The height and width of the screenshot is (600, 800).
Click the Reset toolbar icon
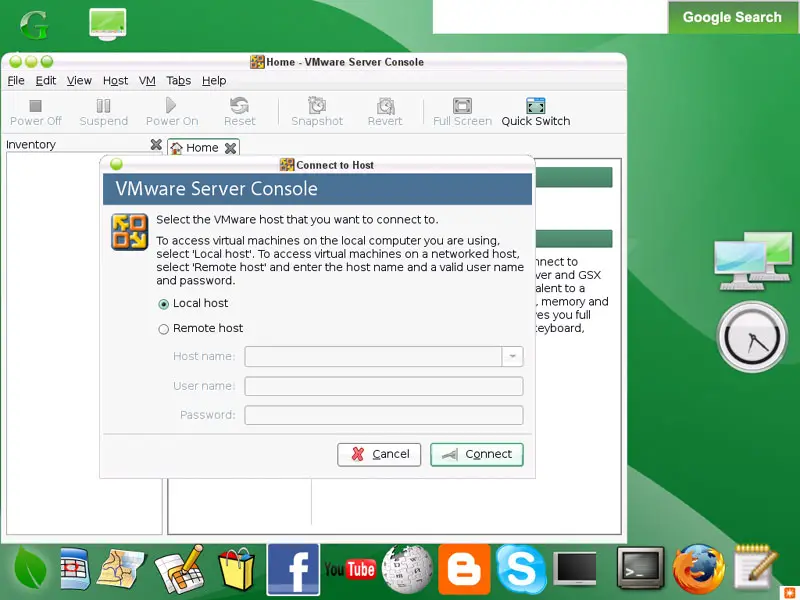[x=239, y=106]
